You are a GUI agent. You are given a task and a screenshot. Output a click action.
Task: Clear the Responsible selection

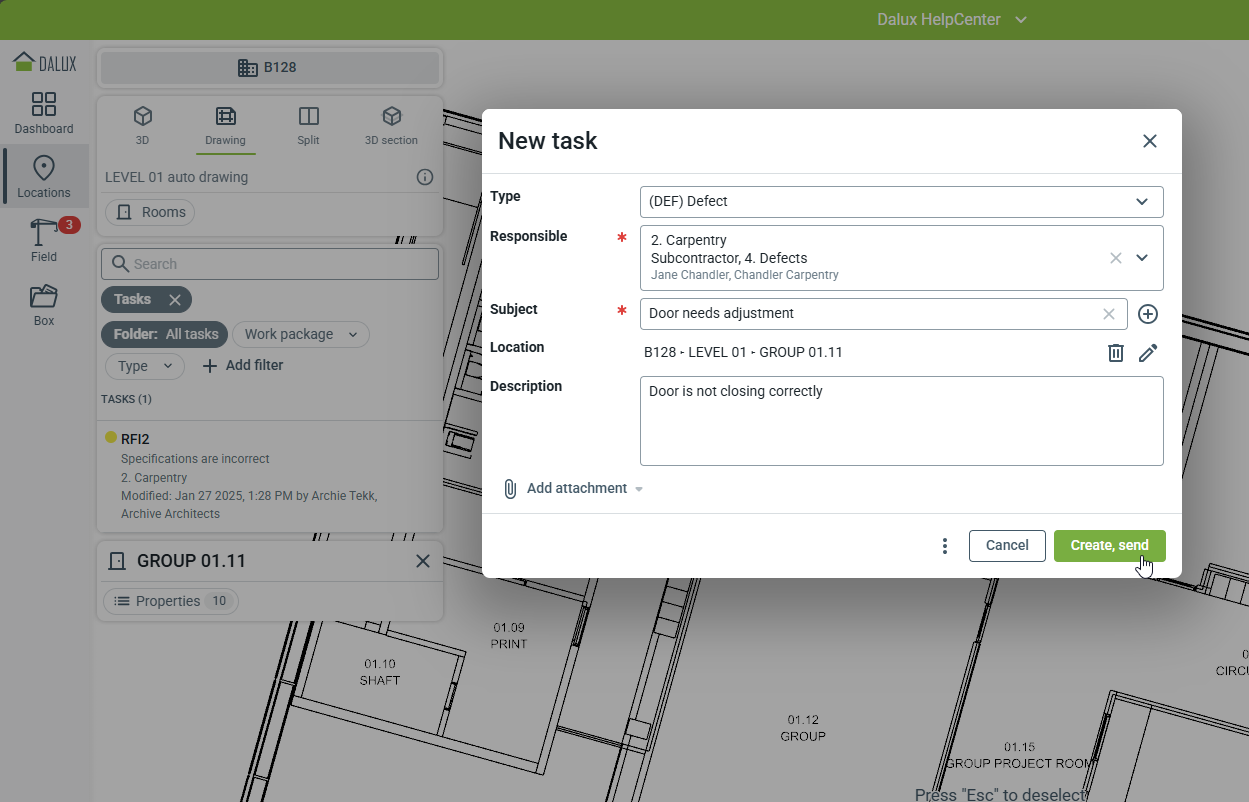[1116, 258]
